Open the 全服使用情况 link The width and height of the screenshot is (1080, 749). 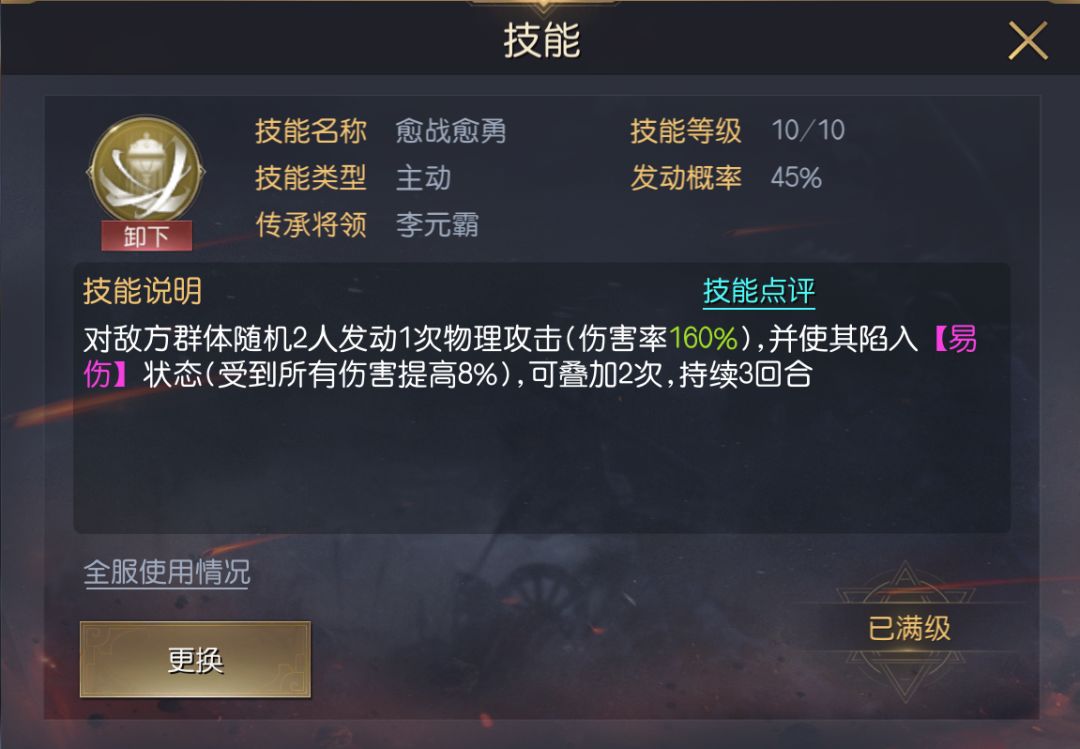tap(167, 572)
